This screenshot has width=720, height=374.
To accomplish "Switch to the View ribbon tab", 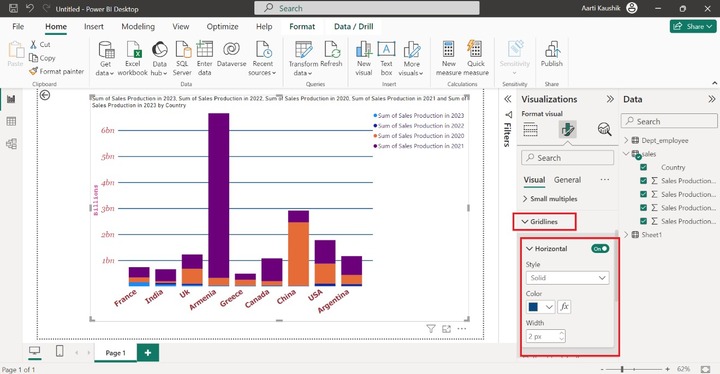I will point(180,26).
